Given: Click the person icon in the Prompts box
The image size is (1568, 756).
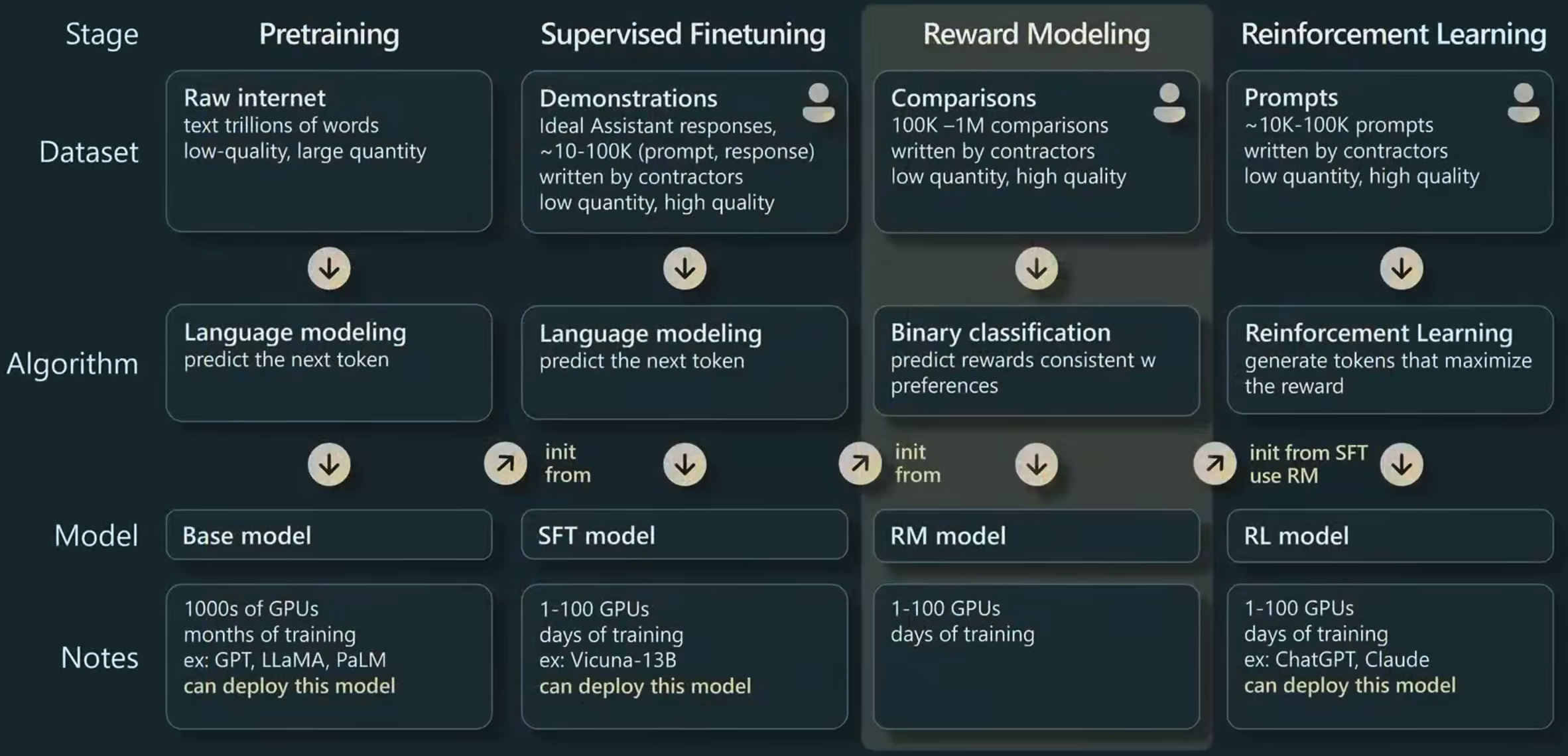Looking at the screenshot, I should pyautogui.click(x=1524, y=103).
